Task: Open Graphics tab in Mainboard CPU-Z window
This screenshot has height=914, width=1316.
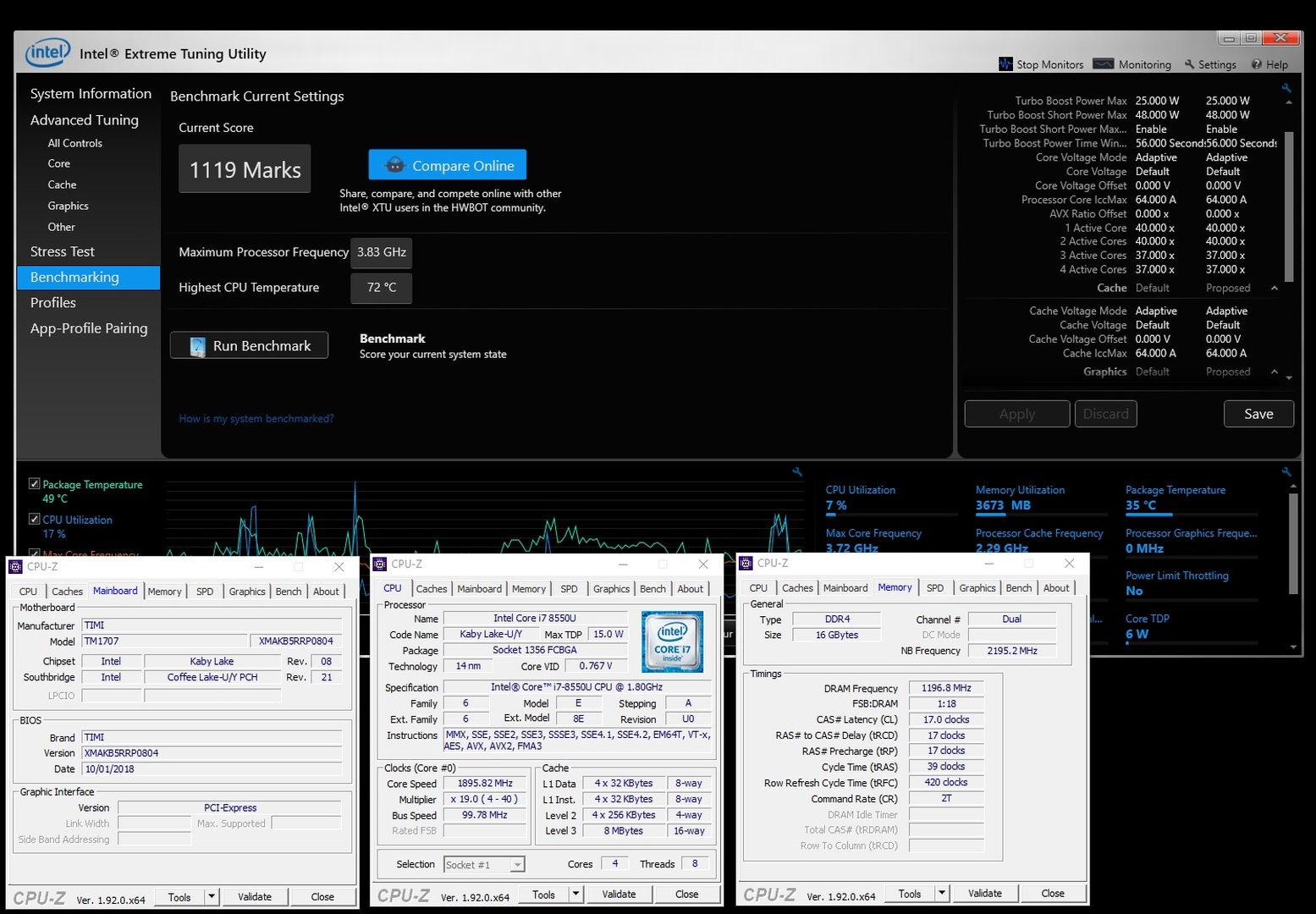Action: 247,592
